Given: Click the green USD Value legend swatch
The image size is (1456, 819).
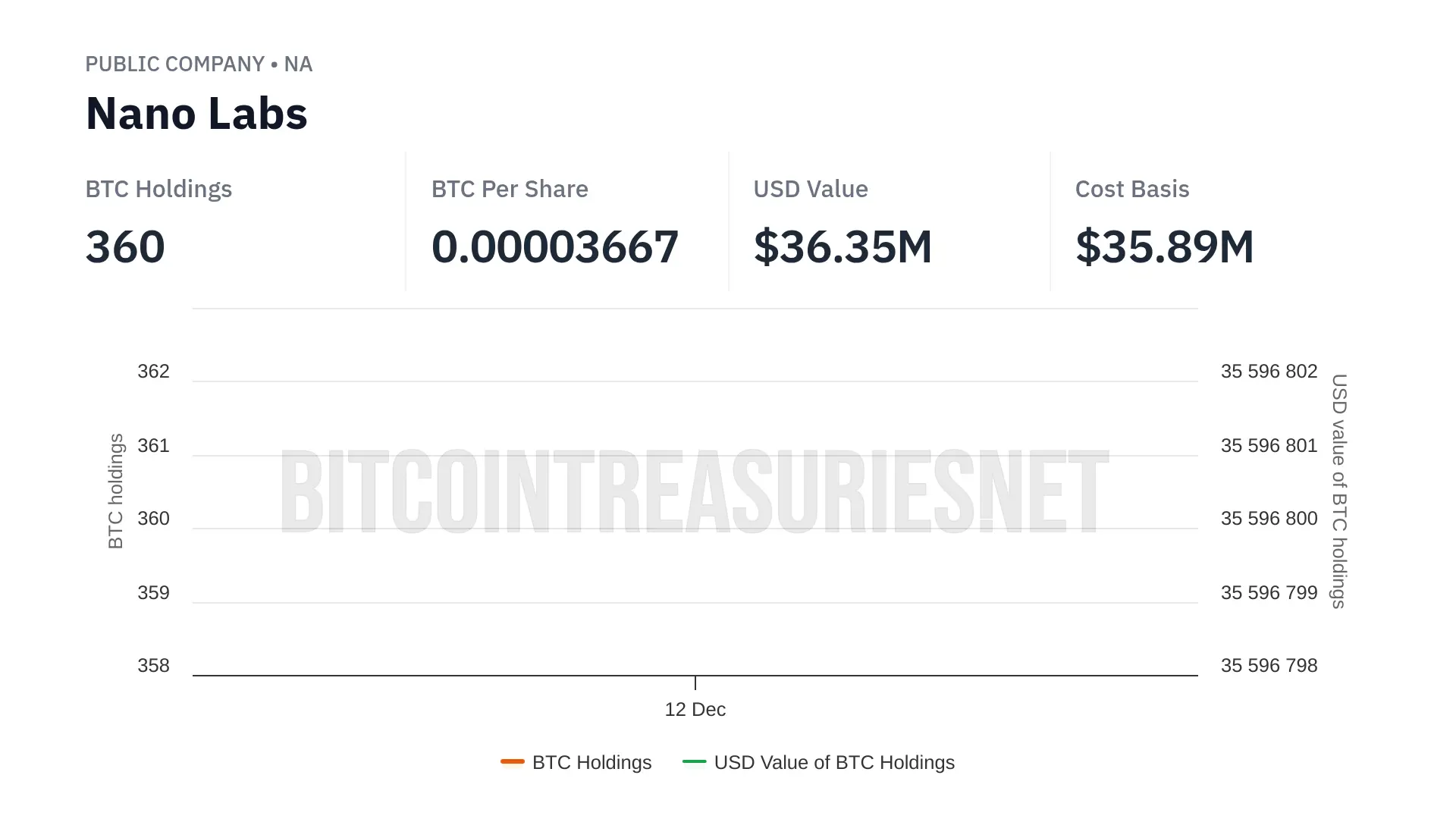Looking at the screenshot, I should [695, 761].
